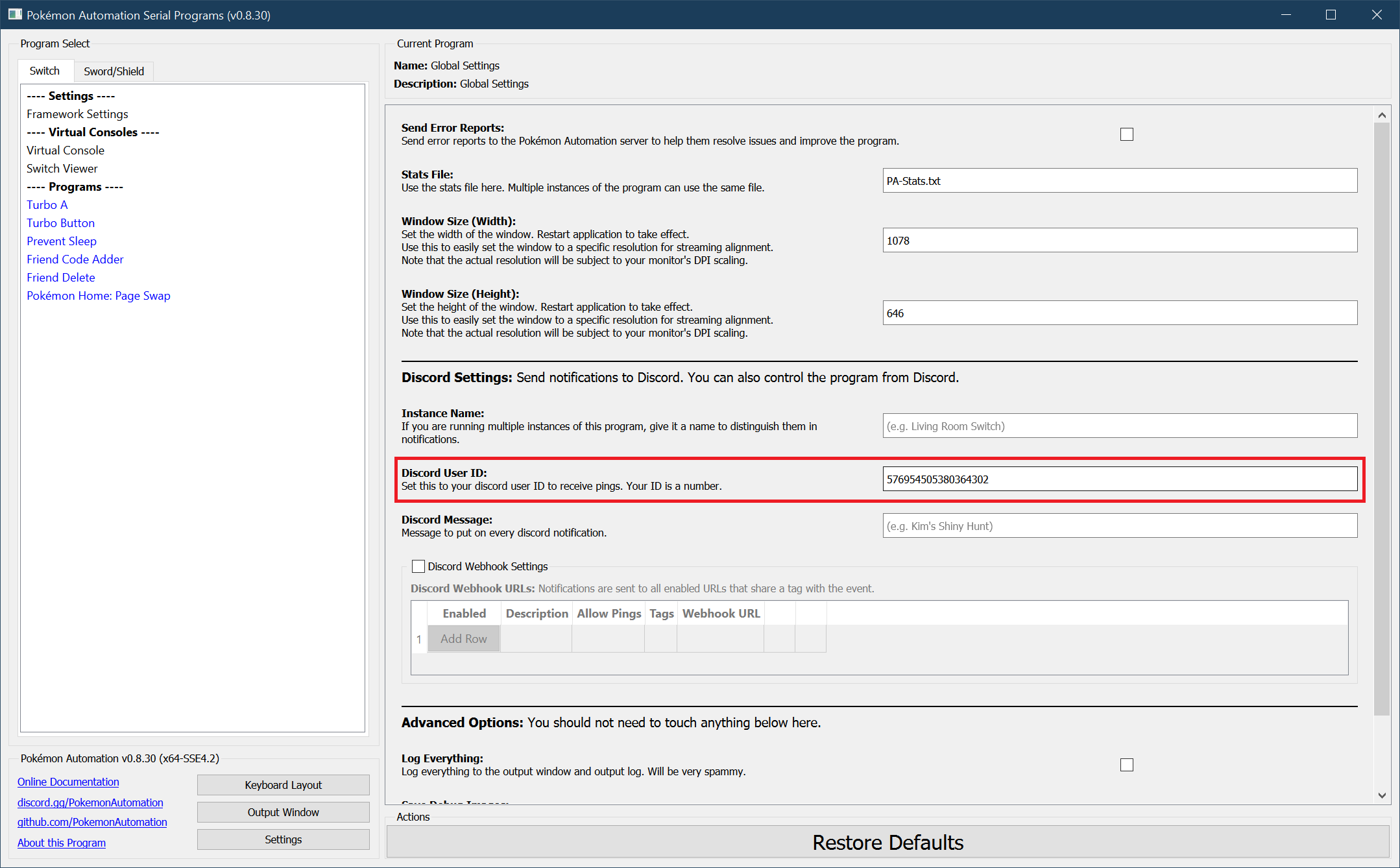Click the app icon in title bar
This screenshot has width=1400, height=868.
tap(14, 14)
